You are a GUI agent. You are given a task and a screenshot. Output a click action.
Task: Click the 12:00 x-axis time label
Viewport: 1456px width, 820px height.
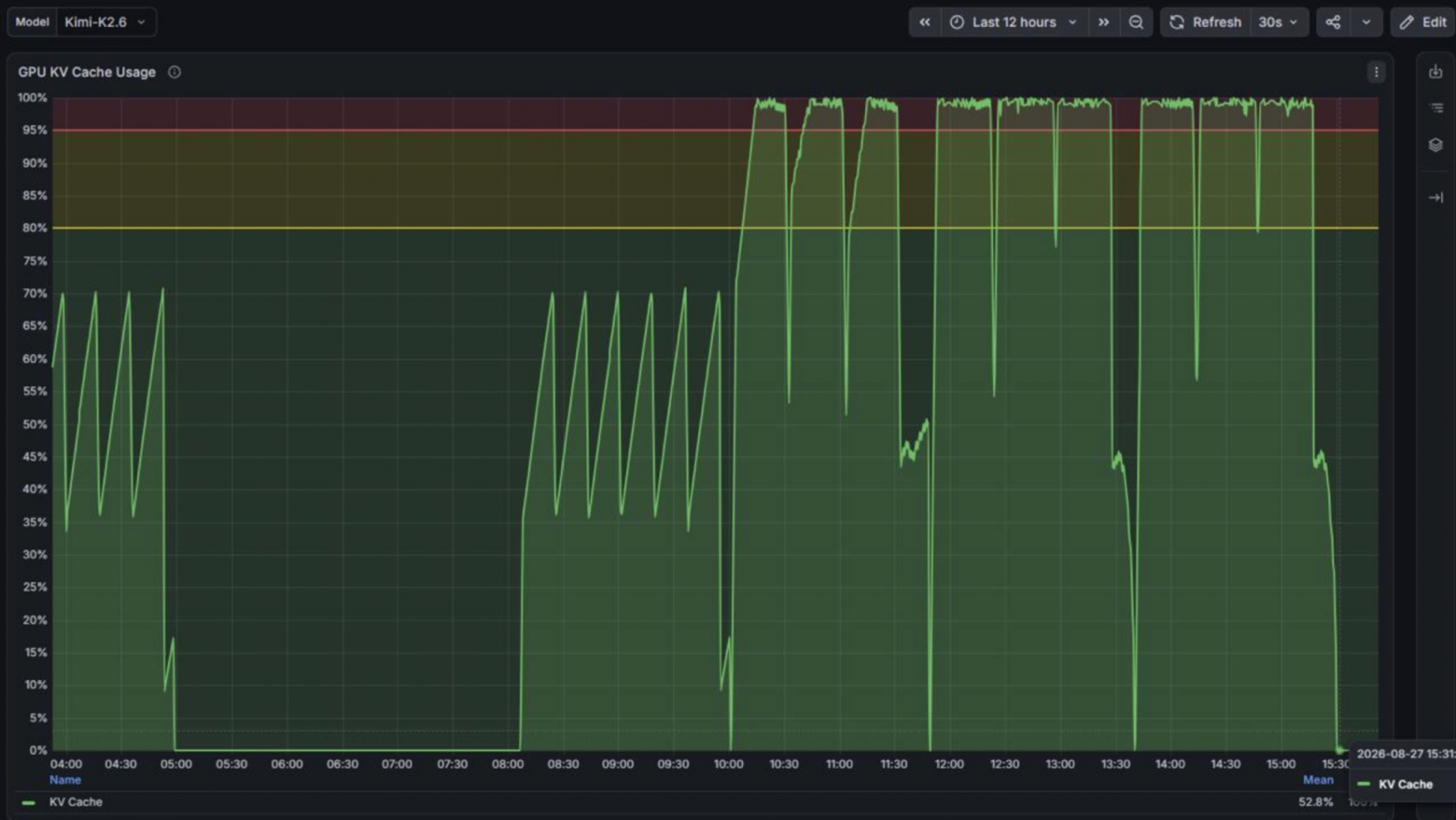[x=949, y=764]
